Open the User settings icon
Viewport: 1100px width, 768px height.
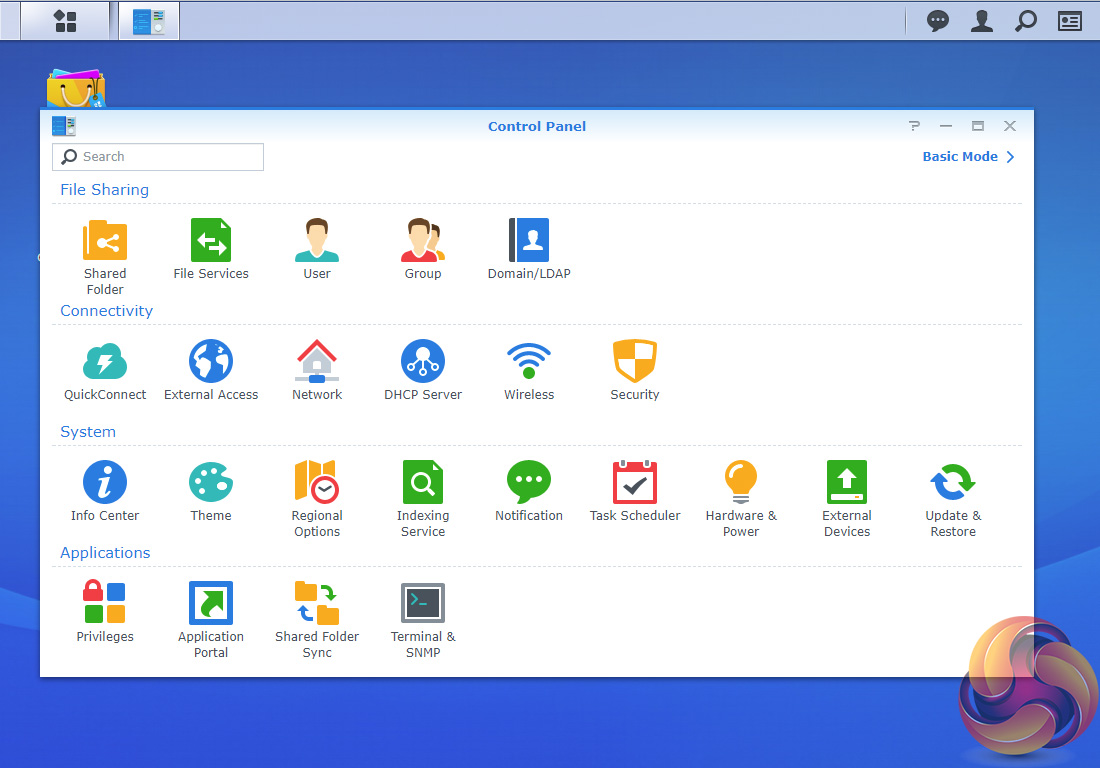click(x=316, y=249)
